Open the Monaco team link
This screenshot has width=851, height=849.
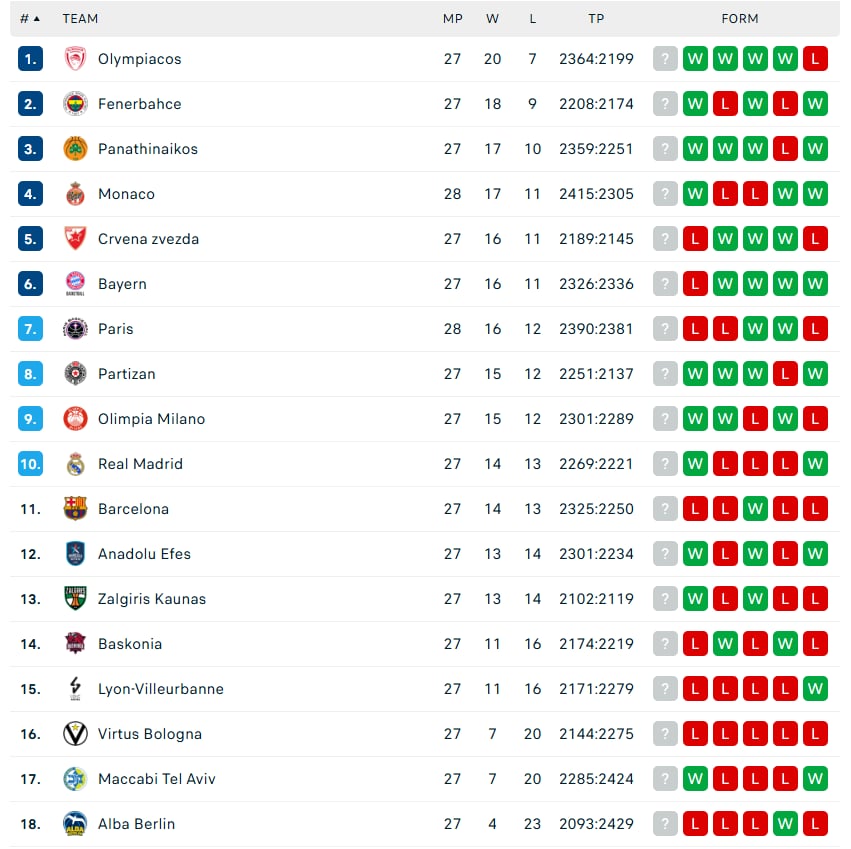pyautogui.click(x=126, y=194)
